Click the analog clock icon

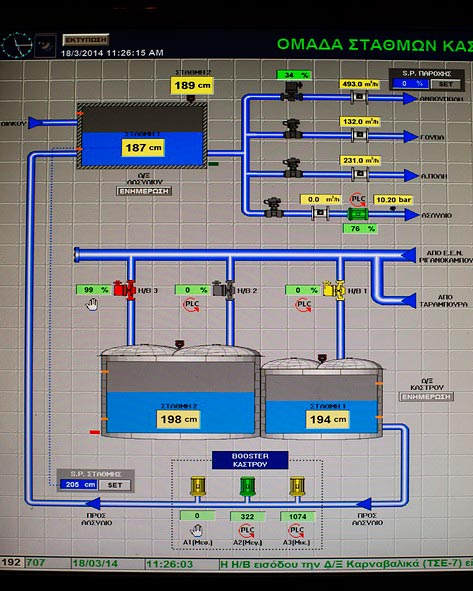(x=17, y=45)
